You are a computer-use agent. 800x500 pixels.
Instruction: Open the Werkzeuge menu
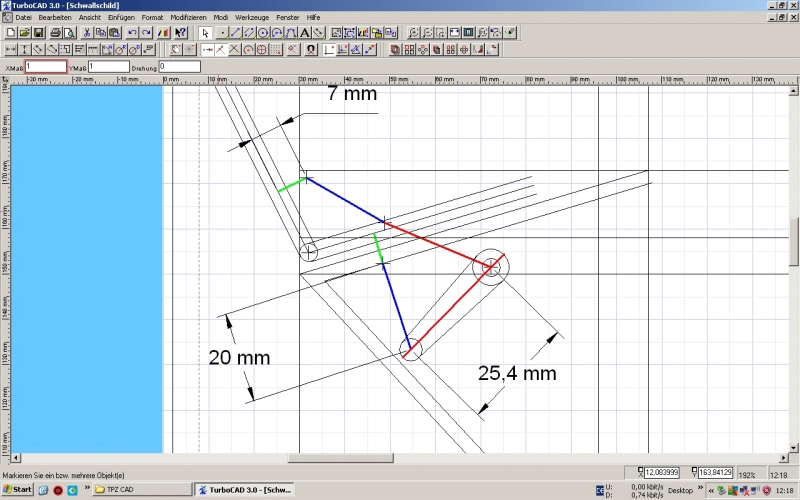point(251,18)
